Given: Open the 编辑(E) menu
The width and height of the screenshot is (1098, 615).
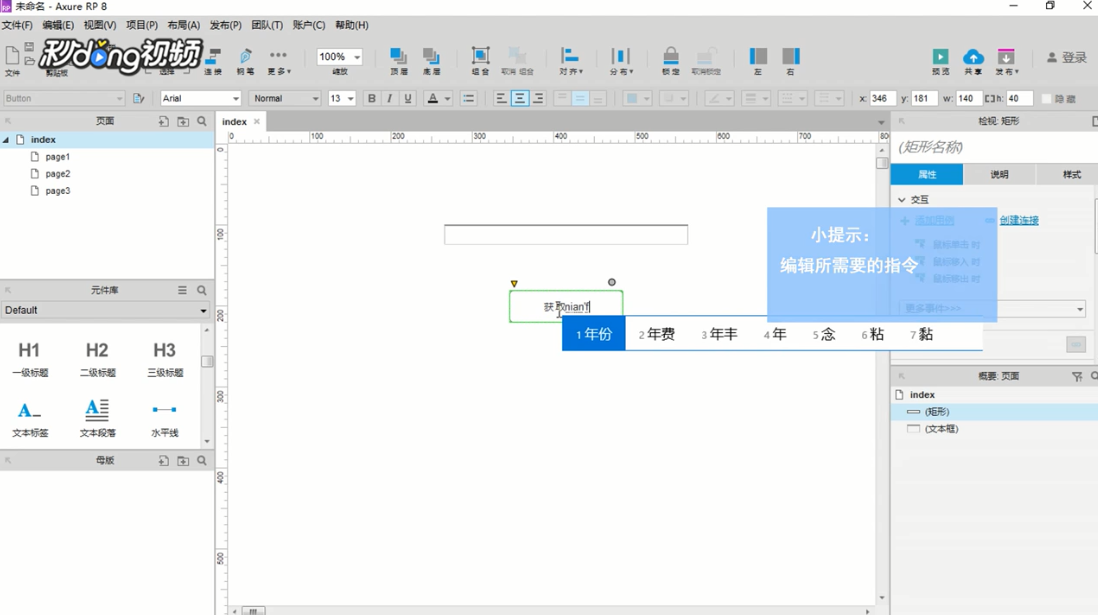Looking at the screenshot, I should click(x=58, y=25).
